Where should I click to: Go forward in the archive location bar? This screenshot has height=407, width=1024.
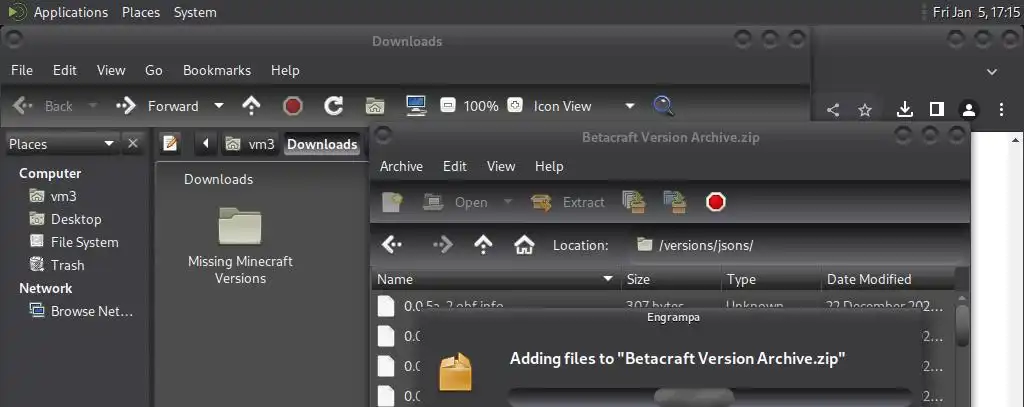[443, 245]
